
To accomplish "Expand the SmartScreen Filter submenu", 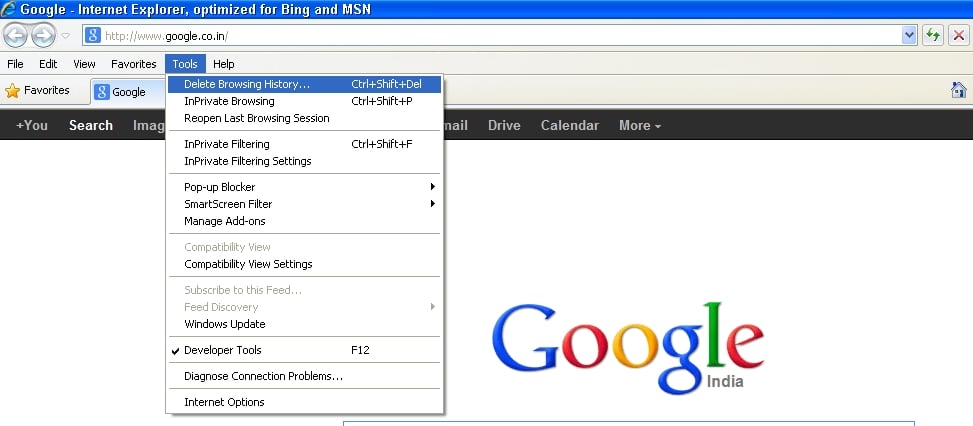I will pos(304,204).
